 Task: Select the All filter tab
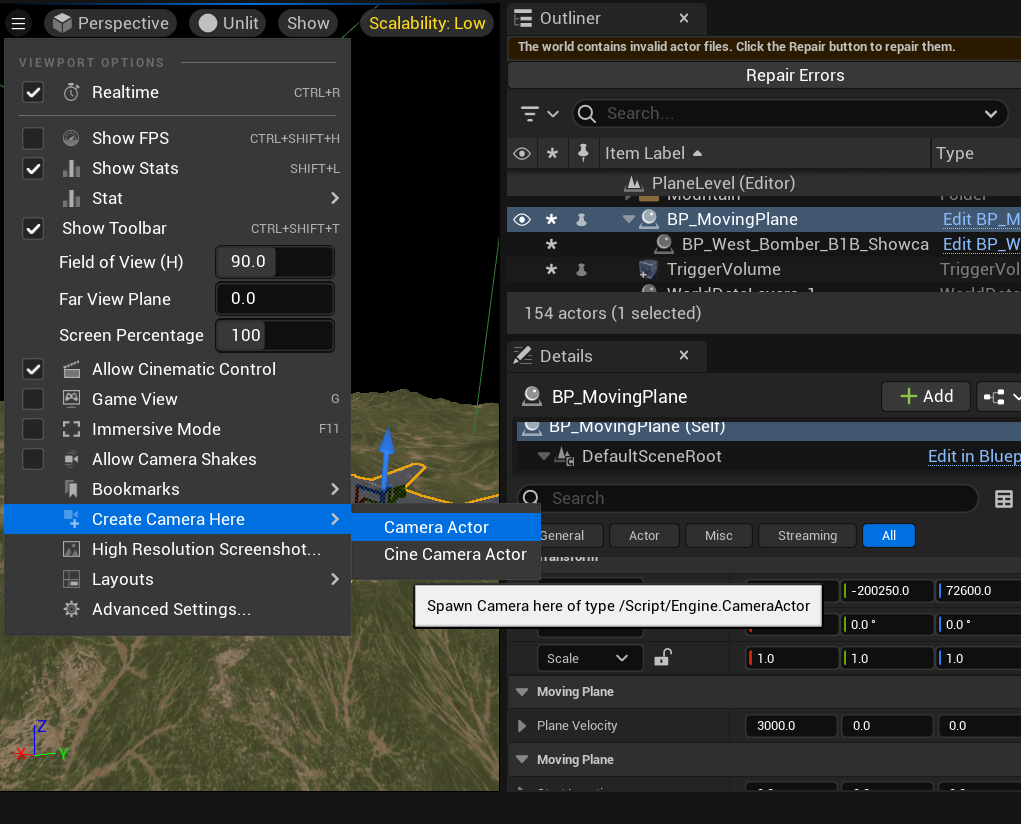tap(889, 535)
